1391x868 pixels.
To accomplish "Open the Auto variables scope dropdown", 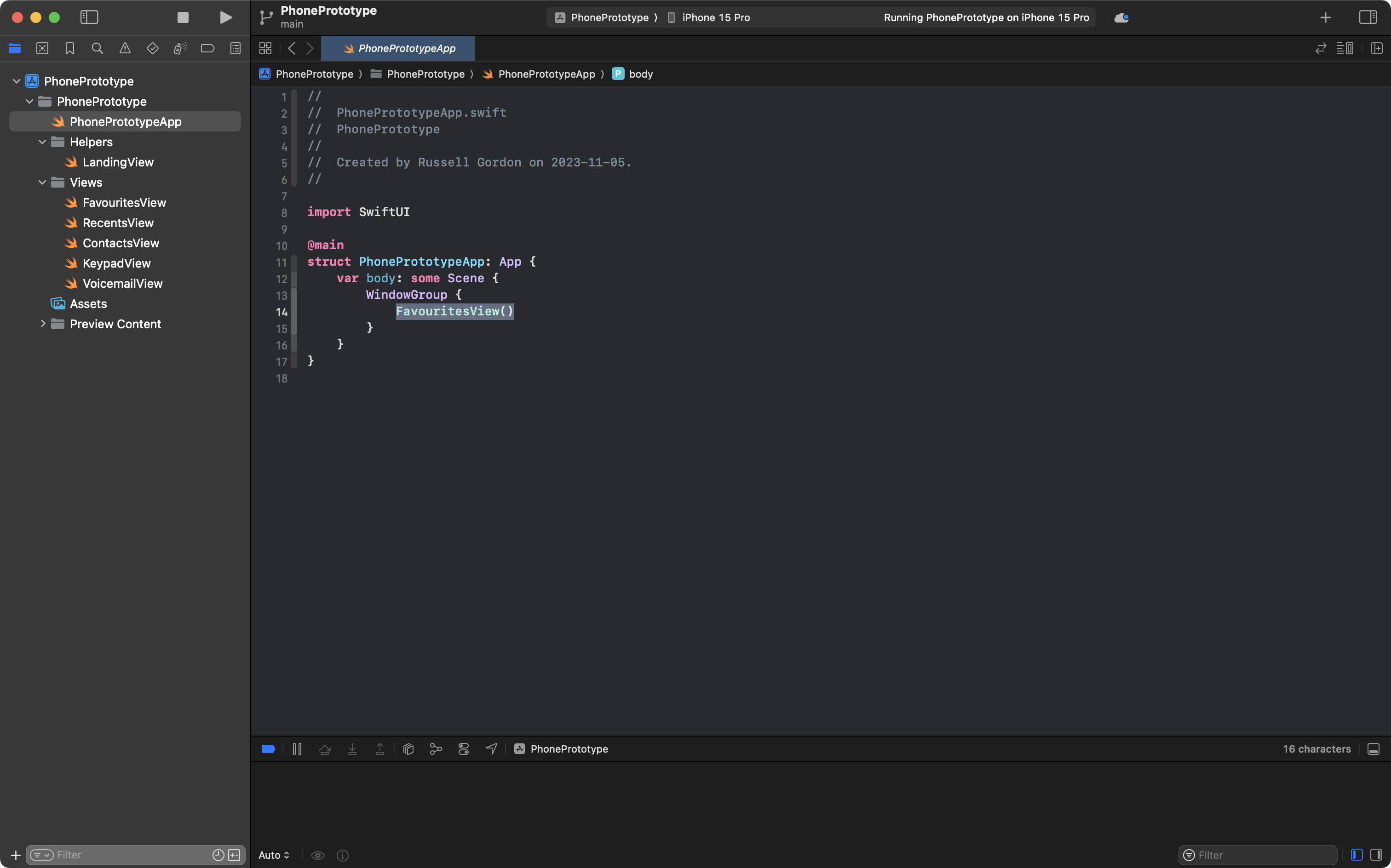I will (x=274, y=856).
